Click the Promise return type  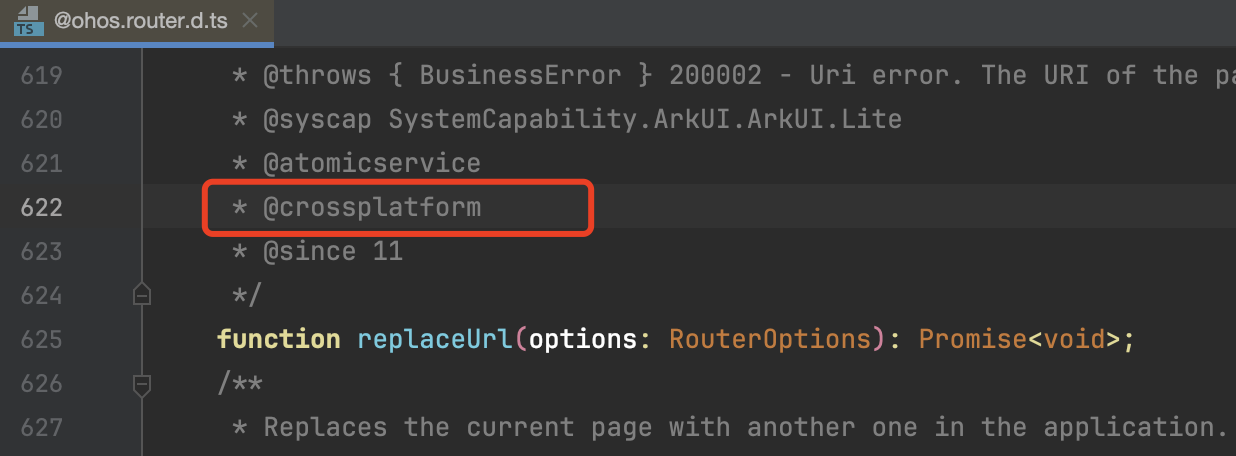coord(973,340)
